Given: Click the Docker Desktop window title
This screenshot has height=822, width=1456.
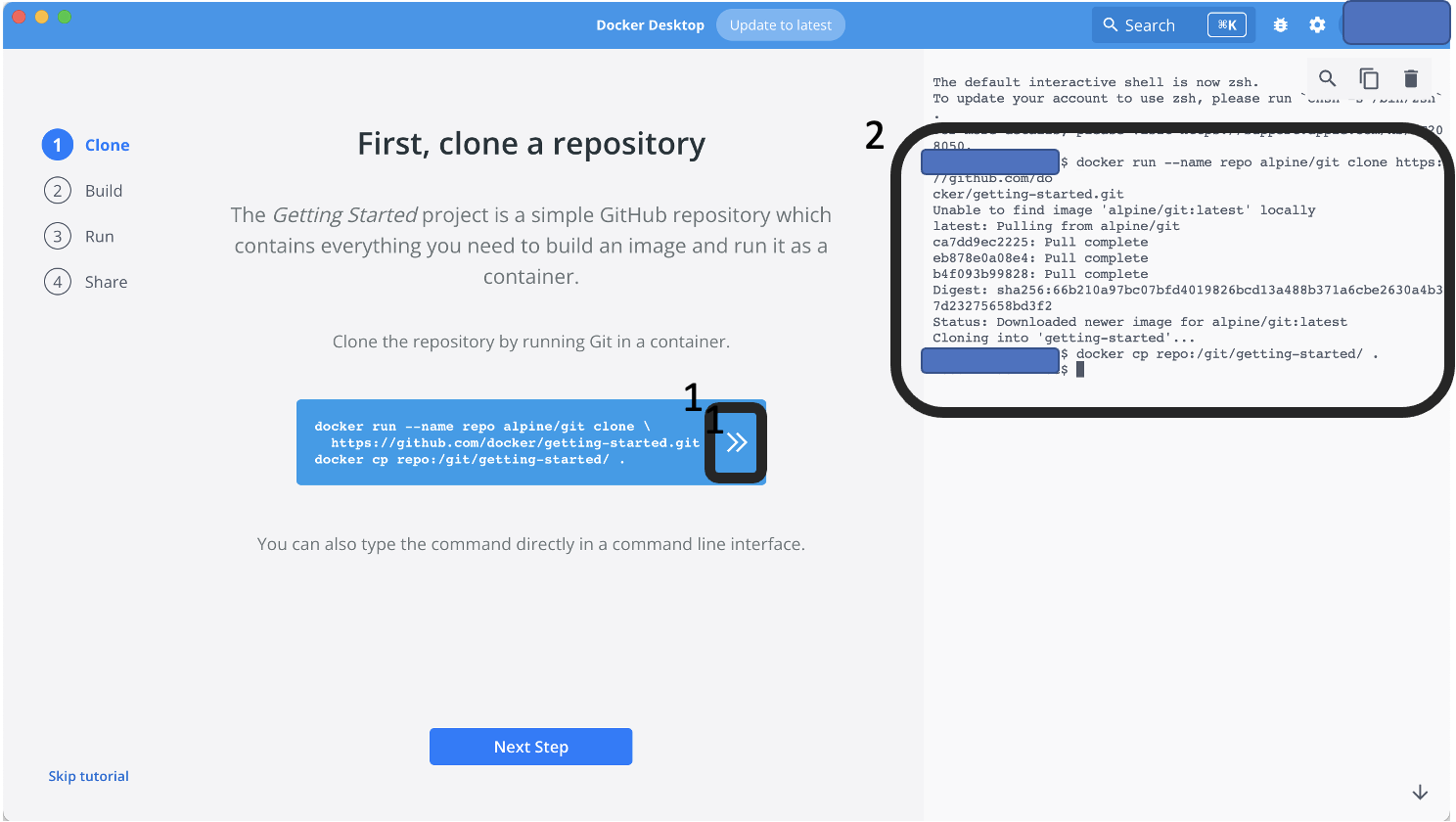Looking at the screenshot, I should coord(651,25).
